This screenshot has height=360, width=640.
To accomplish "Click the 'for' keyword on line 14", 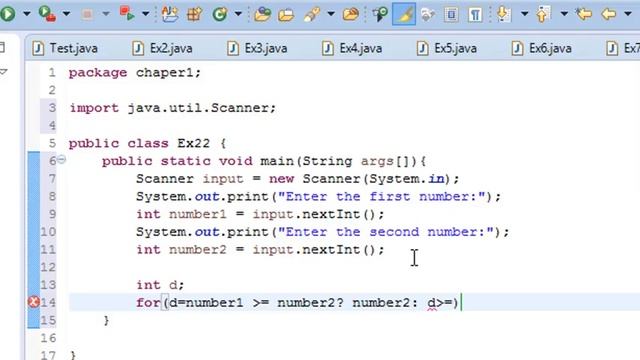I will (148, 303).
